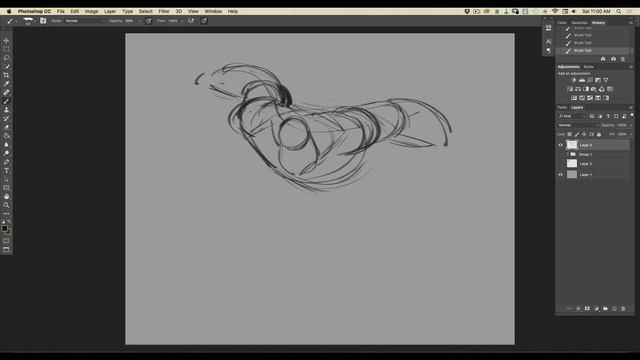Open the Brush Preset picker
Screen dimensions: 640x360
coord(29,20)
